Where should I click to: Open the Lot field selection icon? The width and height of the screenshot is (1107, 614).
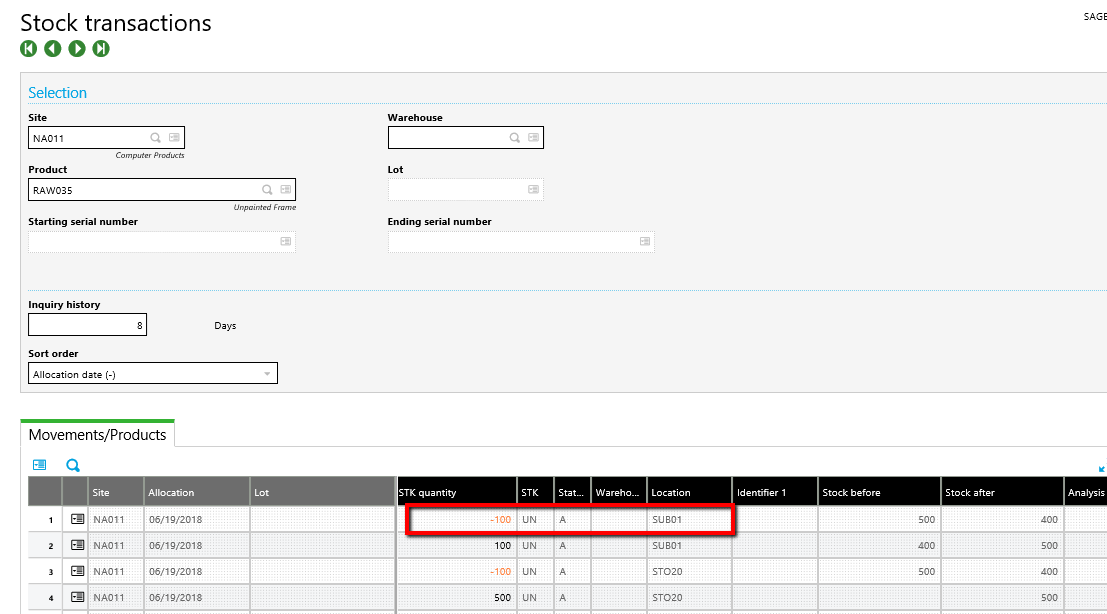coord(534,190)
